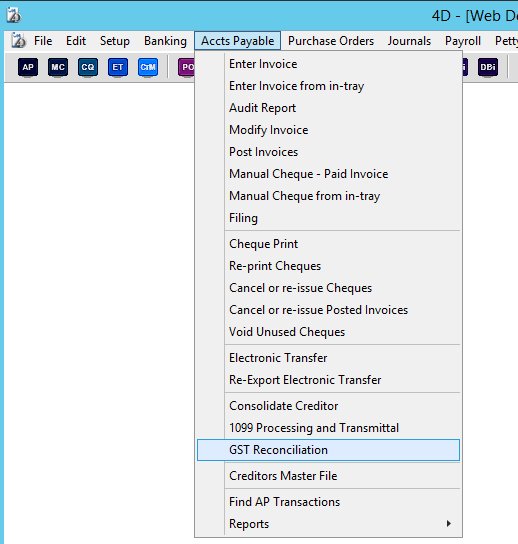Click the DBi toolbar icon

[488, 67]
